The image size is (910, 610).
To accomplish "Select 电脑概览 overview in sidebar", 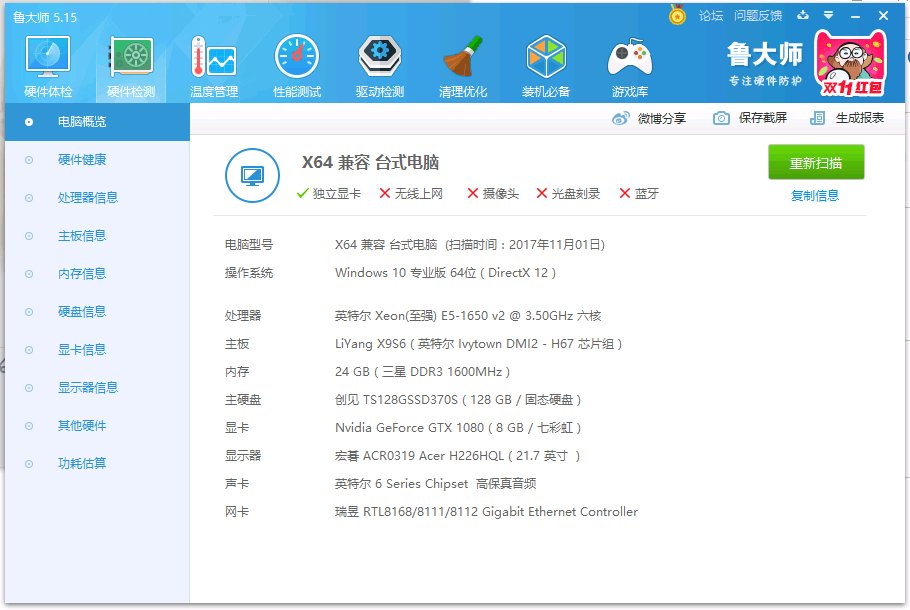I will (97, 122).
